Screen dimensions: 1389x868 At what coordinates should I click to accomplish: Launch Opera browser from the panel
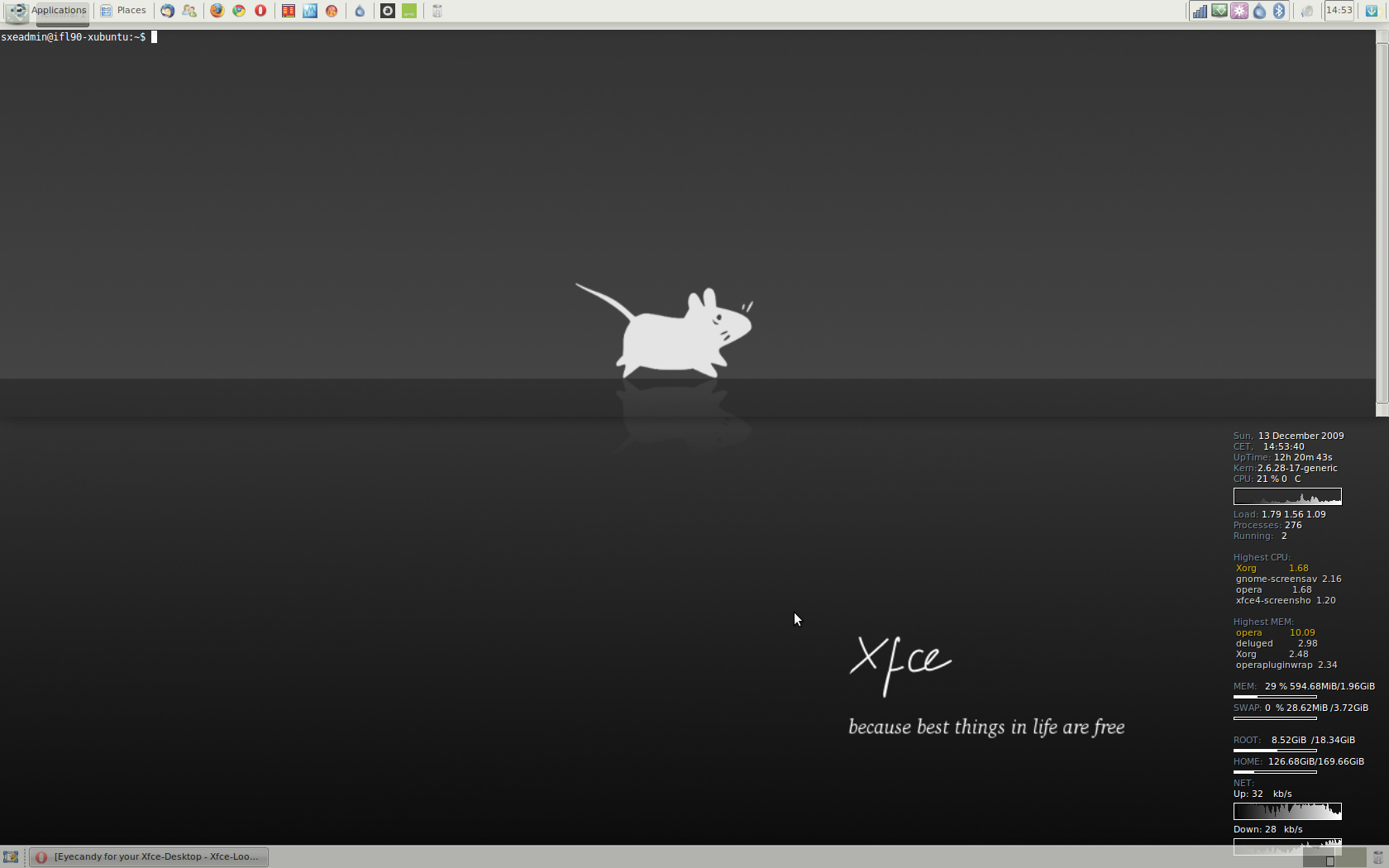(260, 11)
